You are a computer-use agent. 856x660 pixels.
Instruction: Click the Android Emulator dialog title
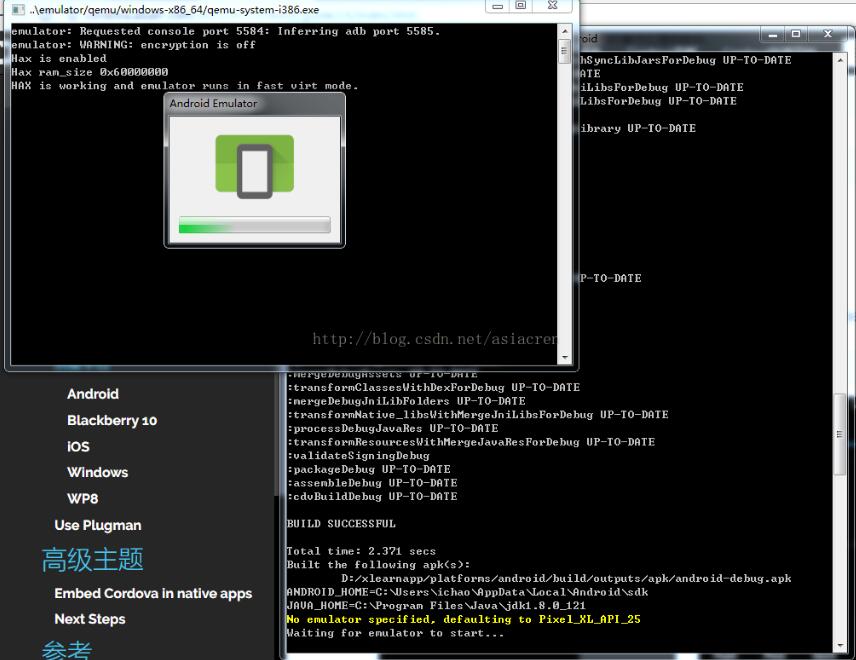coord(213,103)
